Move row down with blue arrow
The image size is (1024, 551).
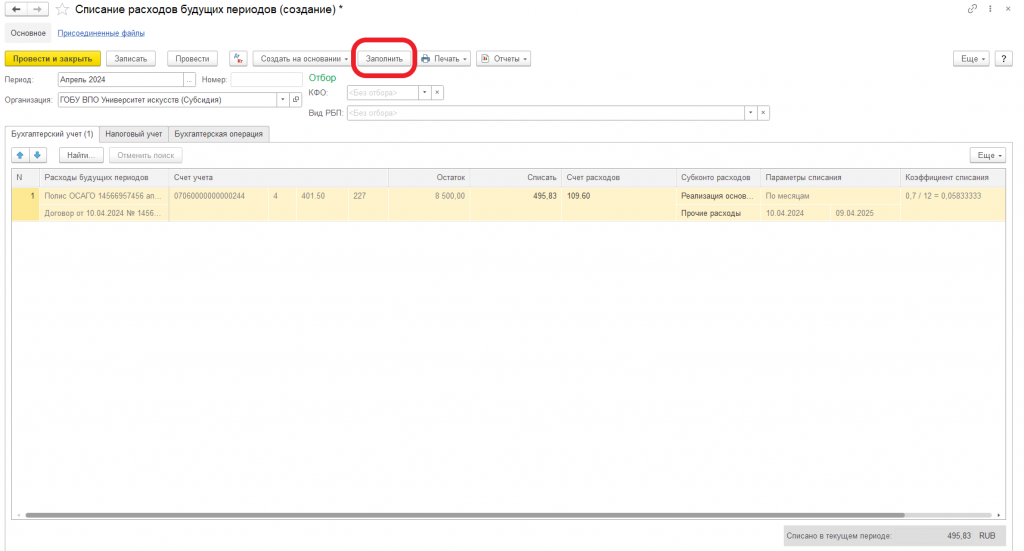point(37,155)
